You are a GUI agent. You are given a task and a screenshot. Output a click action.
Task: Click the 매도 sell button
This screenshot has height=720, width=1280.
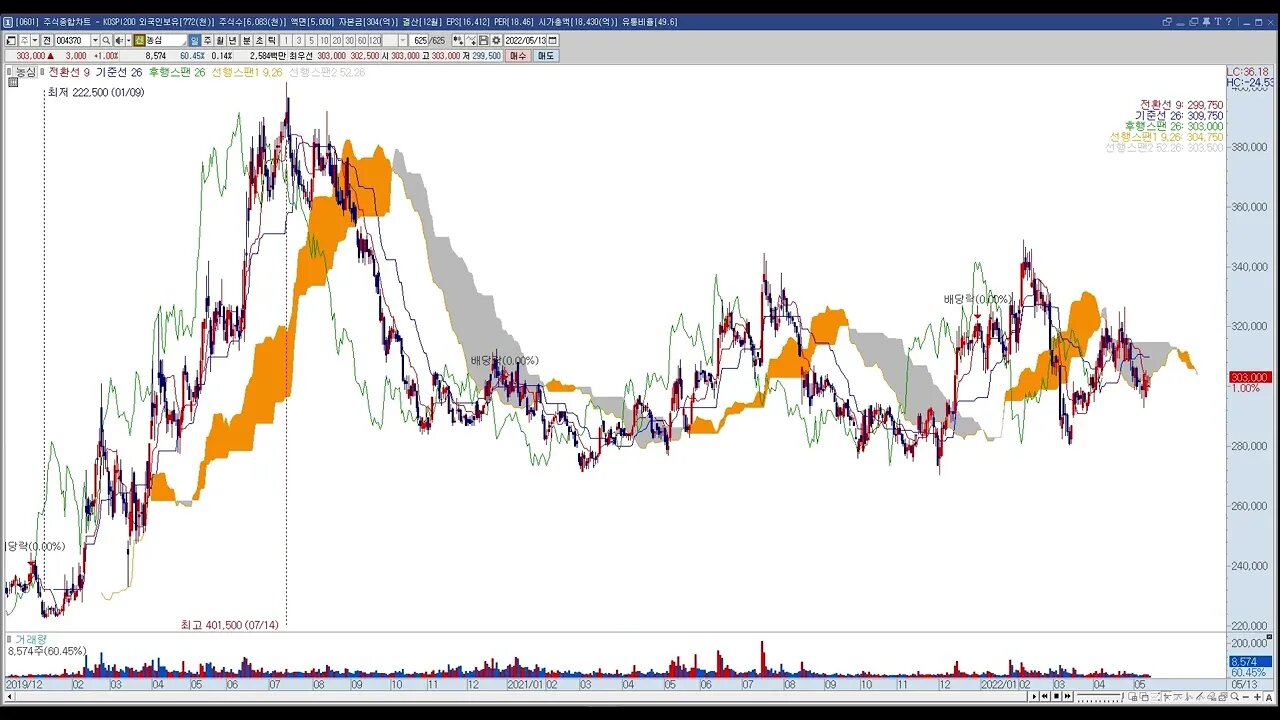(x=546, y=56)
